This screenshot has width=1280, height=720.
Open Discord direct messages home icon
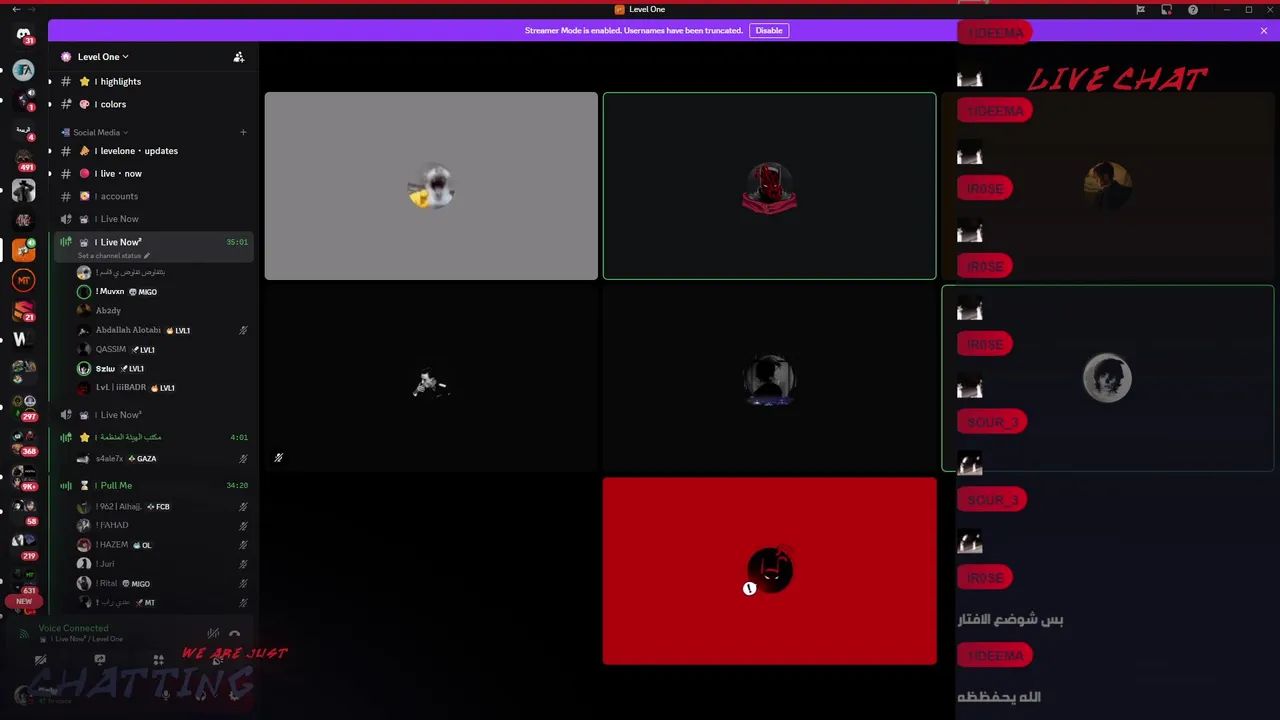[x=23, y=34]
